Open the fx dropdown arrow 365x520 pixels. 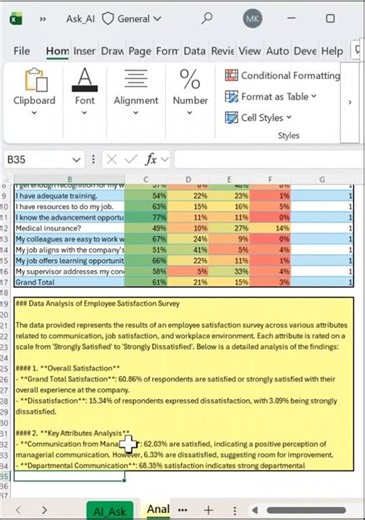(x=165, y=160)
